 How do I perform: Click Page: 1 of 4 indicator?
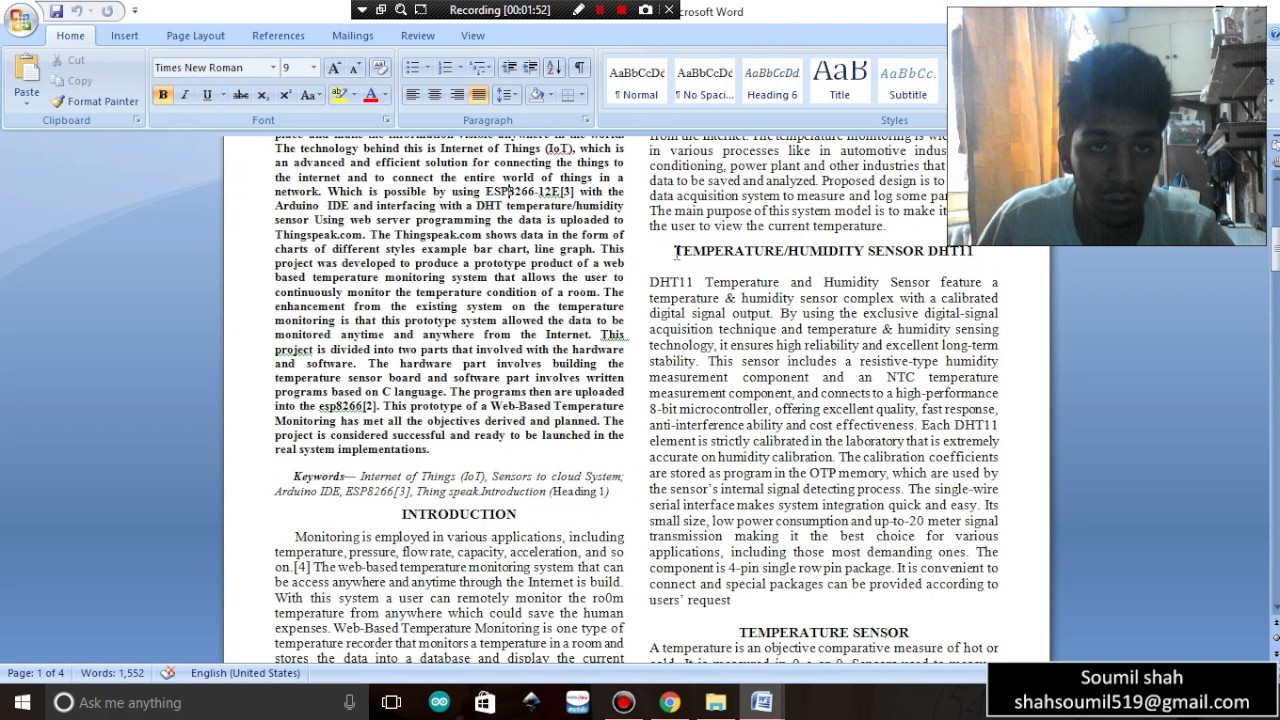pos(36,673)
